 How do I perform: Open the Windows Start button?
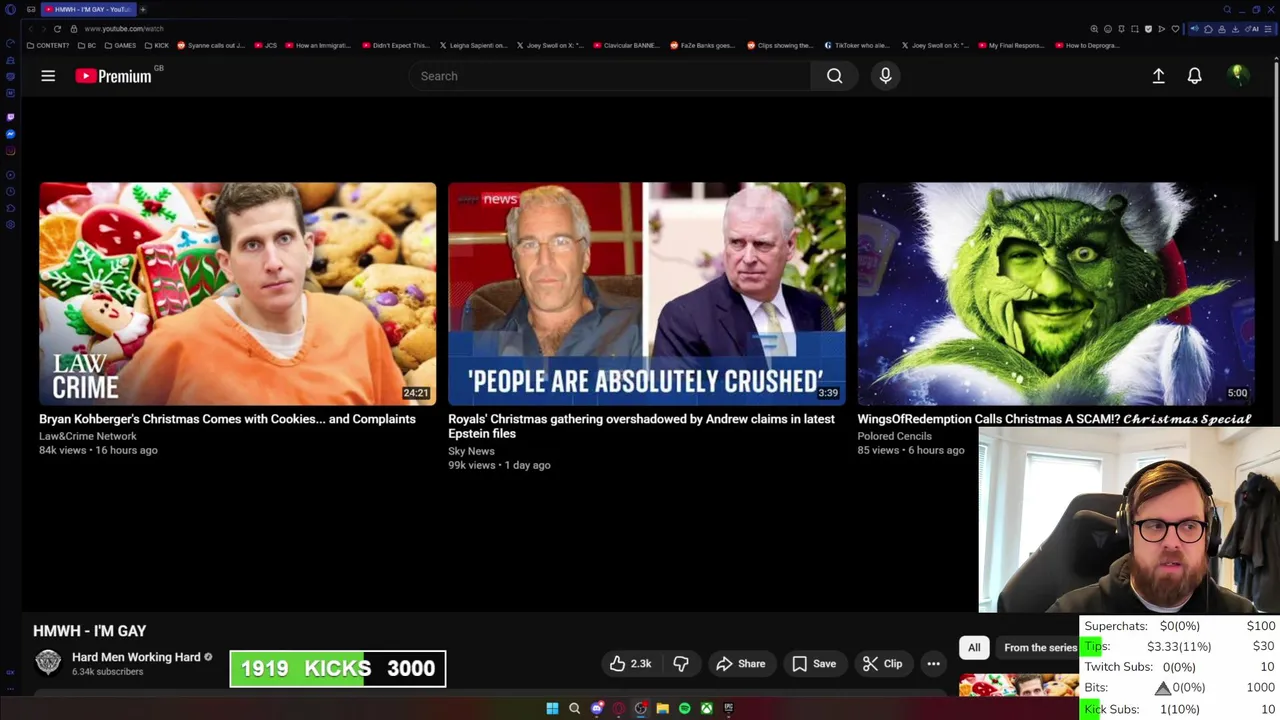[x=552, y=708]
